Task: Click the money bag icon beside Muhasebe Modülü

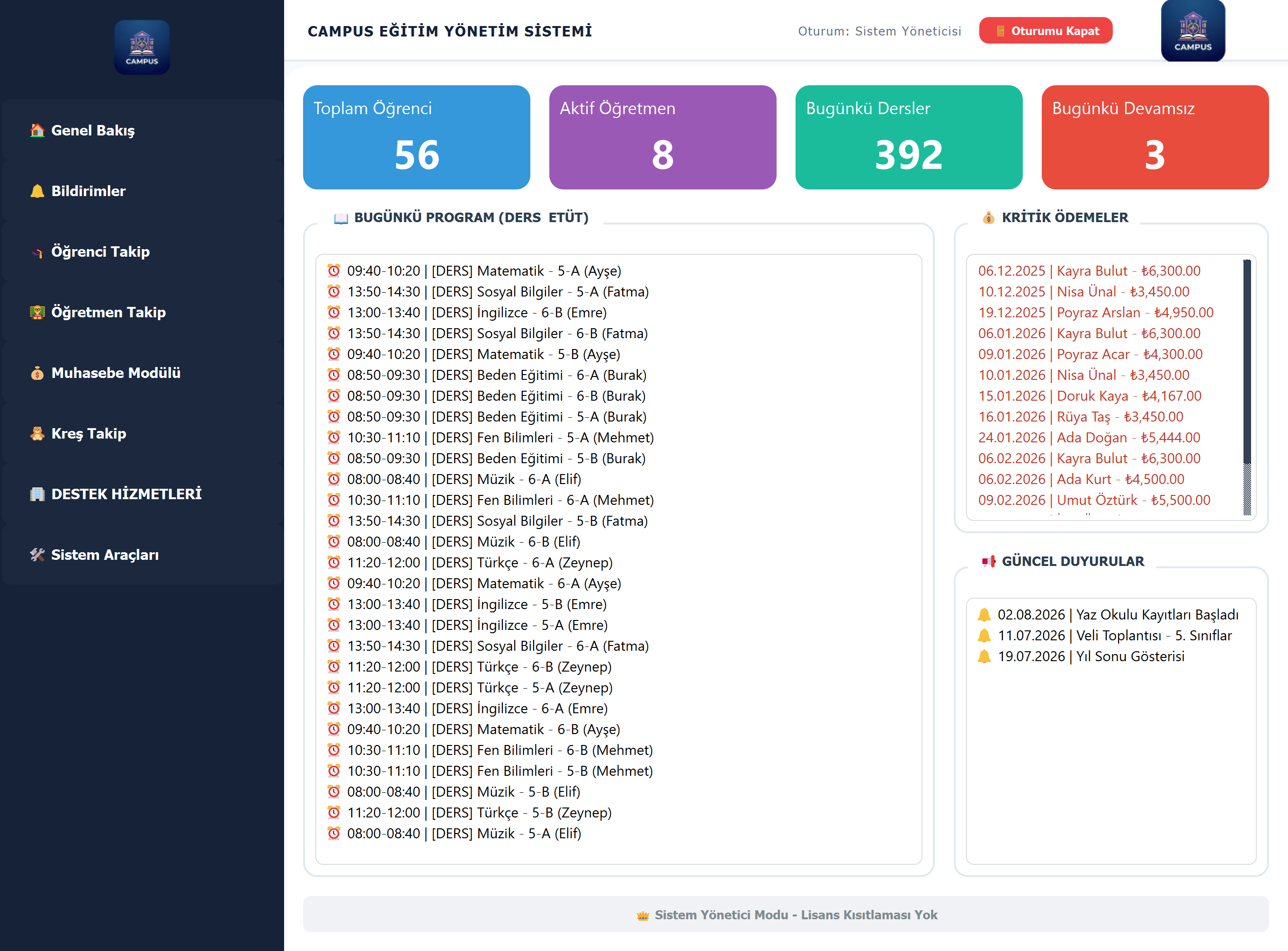Action: [x=37, y=373]
